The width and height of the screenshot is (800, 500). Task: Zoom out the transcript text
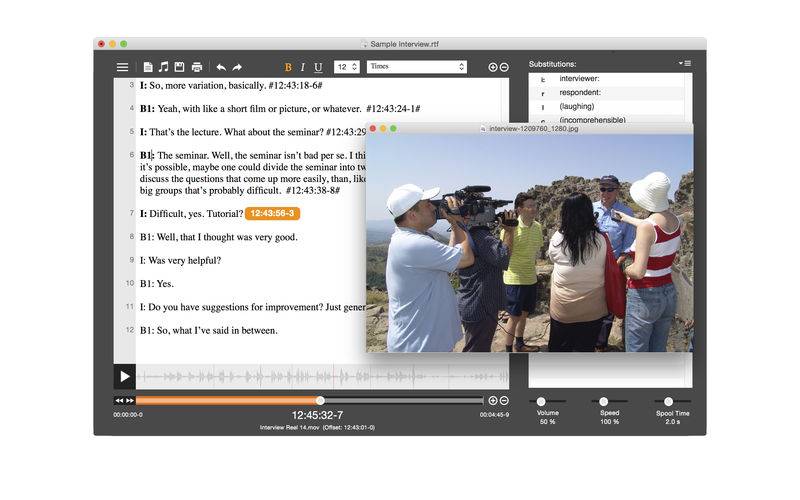click(504, 67)
